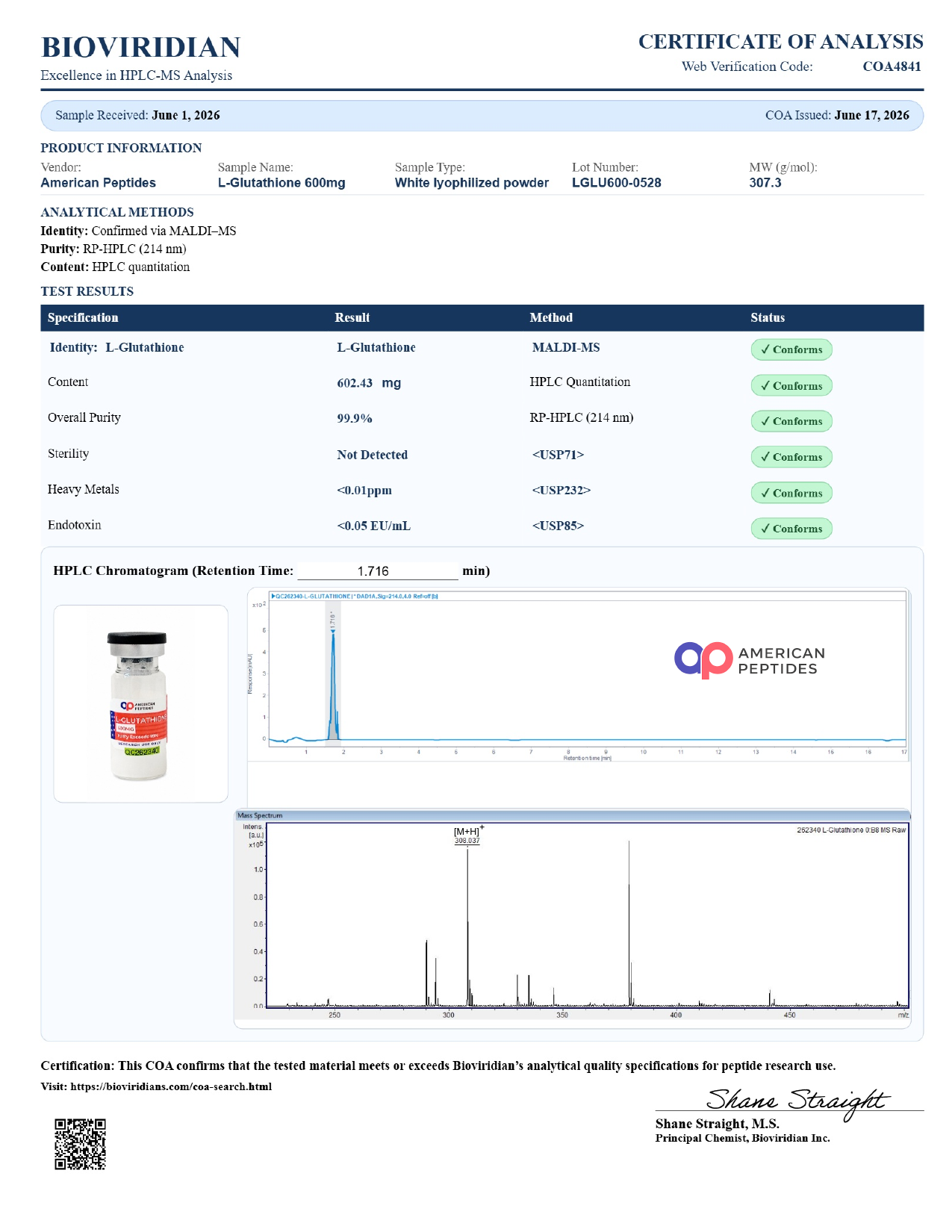Click the Identity: L-Glutathione specification cell
Image resolution: width=952 pixels, height=1232 pixels.
[x=116, y=347]
